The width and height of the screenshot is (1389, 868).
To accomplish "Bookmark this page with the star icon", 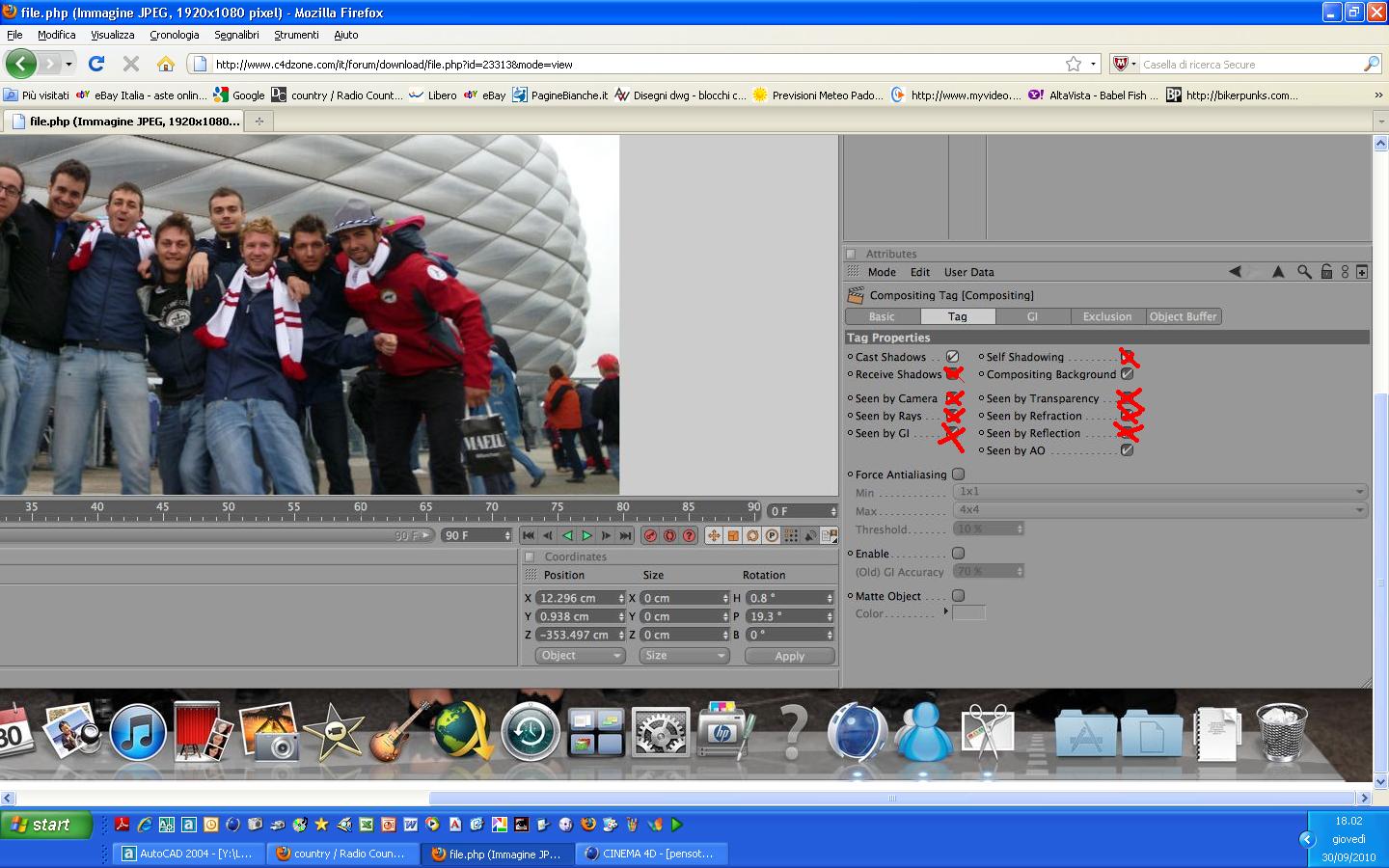I will coord(1074,64).
